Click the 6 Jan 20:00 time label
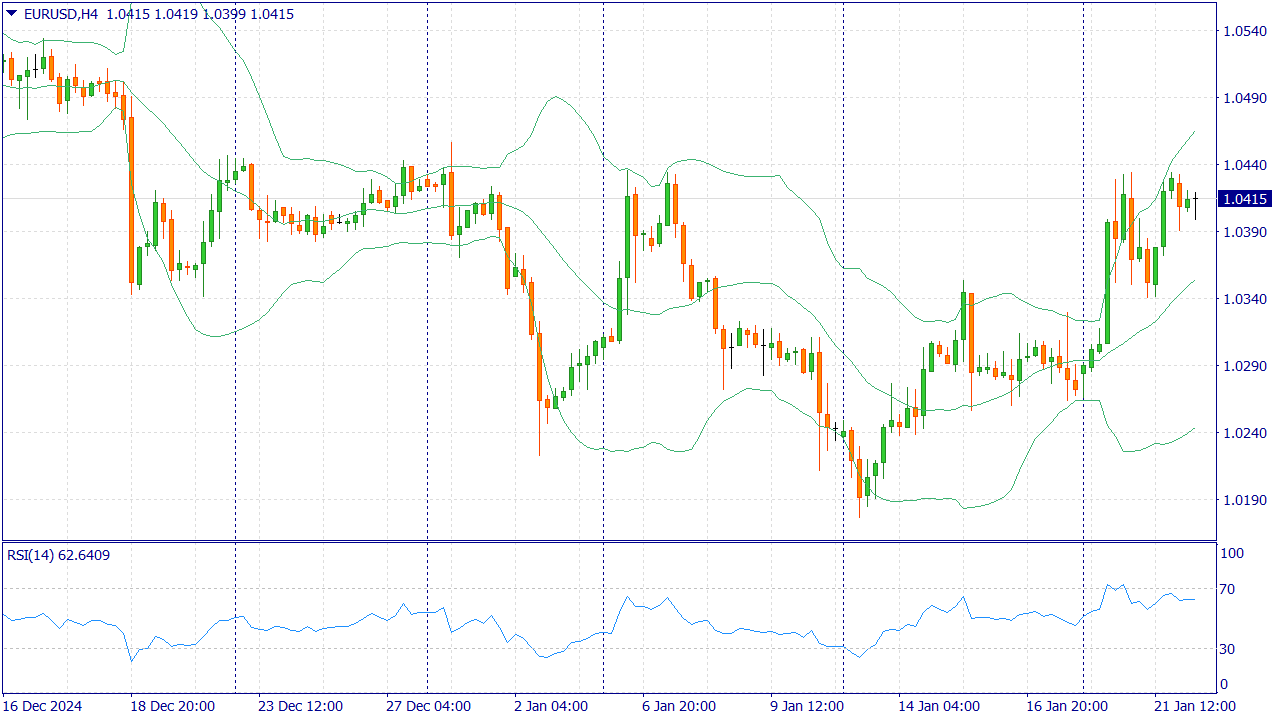 [x=679, y=706]
